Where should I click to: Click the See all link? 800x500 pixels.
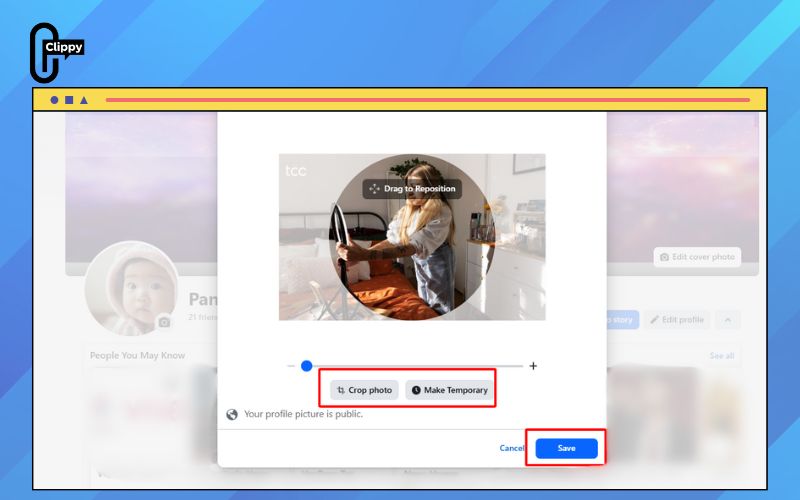point(721,356)
